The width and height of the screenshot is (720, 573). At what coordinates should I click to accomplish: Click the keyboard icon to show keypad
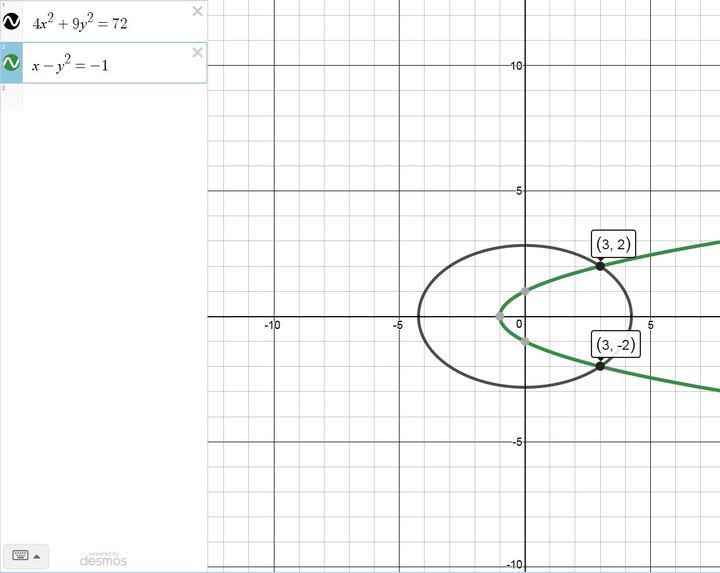20,555
